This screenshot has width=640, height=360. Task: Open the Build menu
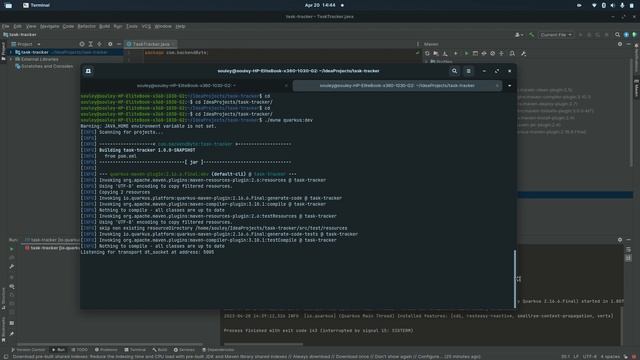tap(104, 26)
